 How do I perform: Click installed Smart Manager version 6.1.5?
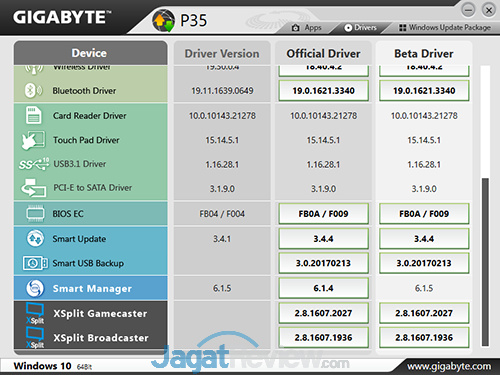coord(222,288)
